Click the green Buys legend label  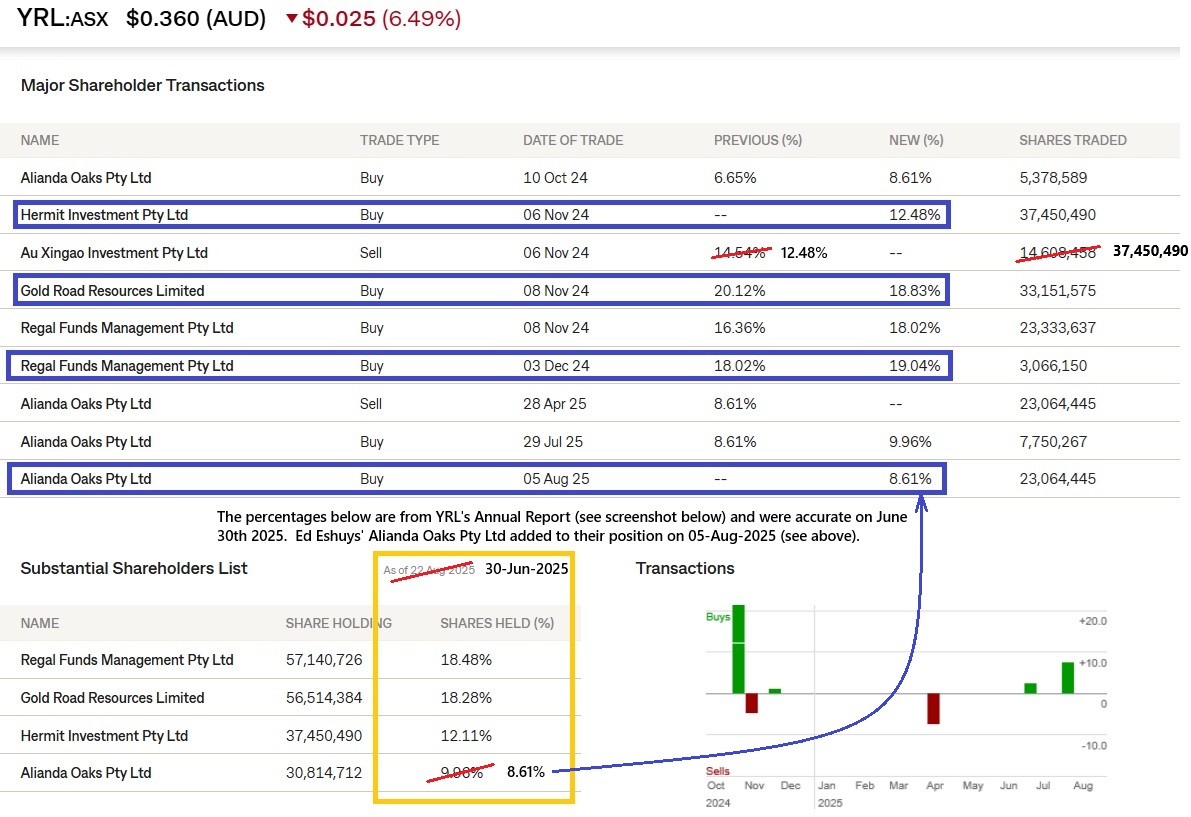[x=718, y=617]
